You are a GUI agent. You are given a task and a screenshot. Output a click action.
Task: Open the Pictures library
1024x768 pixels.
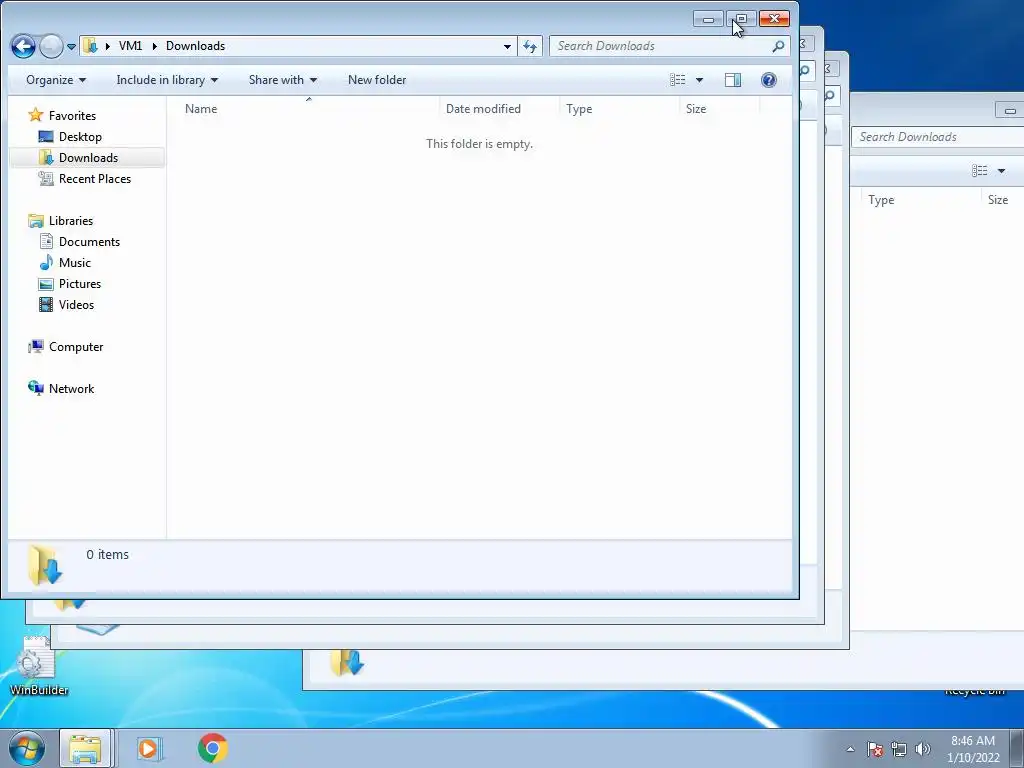80,283
